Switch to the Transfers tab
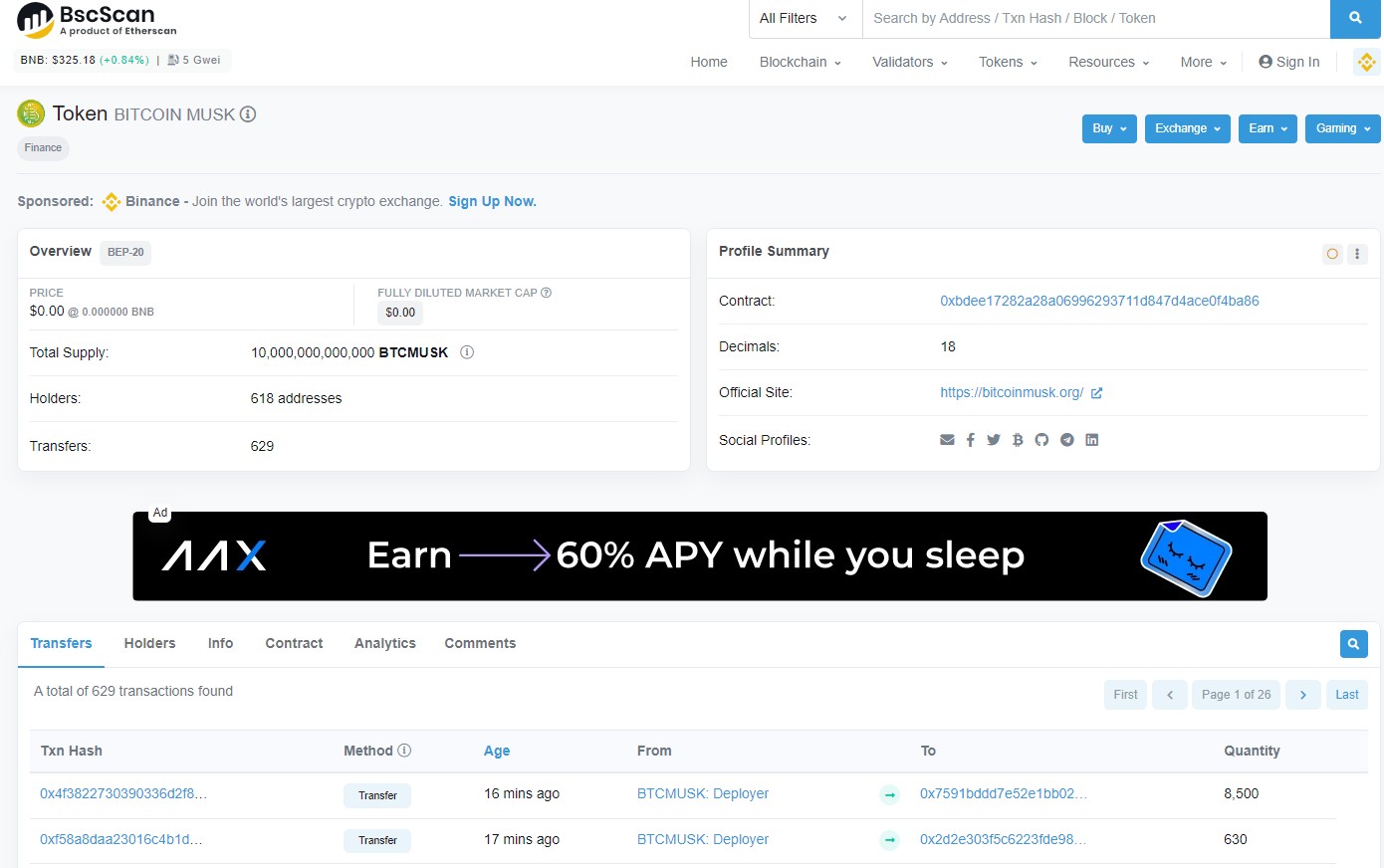 61,644
